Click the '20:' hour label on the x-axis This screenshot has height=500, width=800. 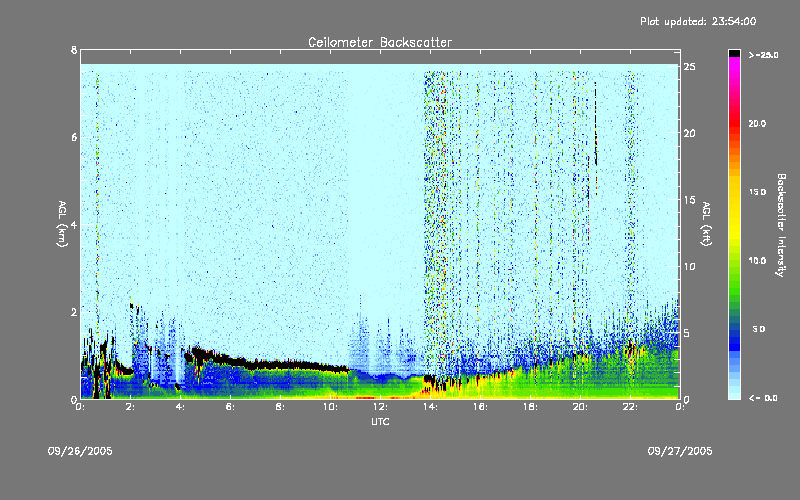coord(580,407)
